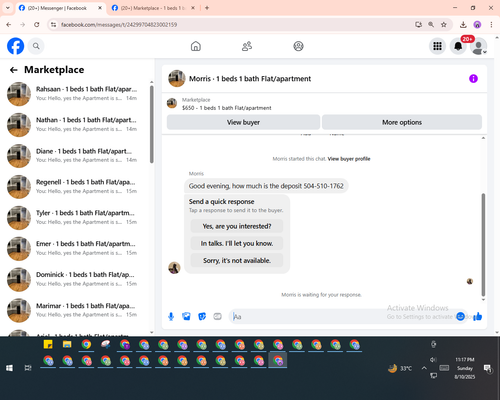The height and width of the screenshot is (400, 500).
Task: Click Morris's avatar in chat header
Action: [x=177, y=79]
